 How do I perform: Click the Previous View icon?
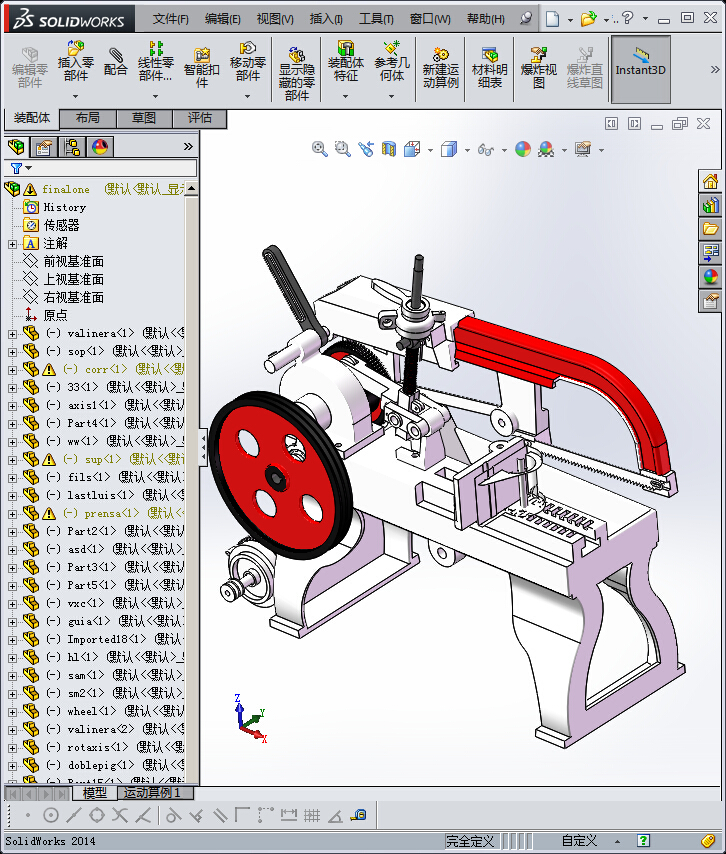tap(366, 149)
